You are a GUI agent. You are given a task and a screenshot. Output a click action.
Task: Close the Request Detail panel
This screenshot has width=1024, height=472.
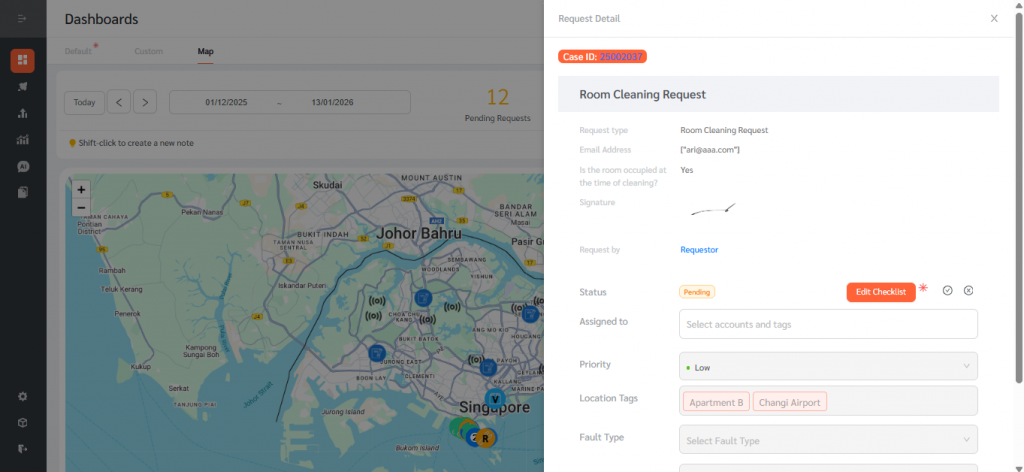click(x=993, y=18)
